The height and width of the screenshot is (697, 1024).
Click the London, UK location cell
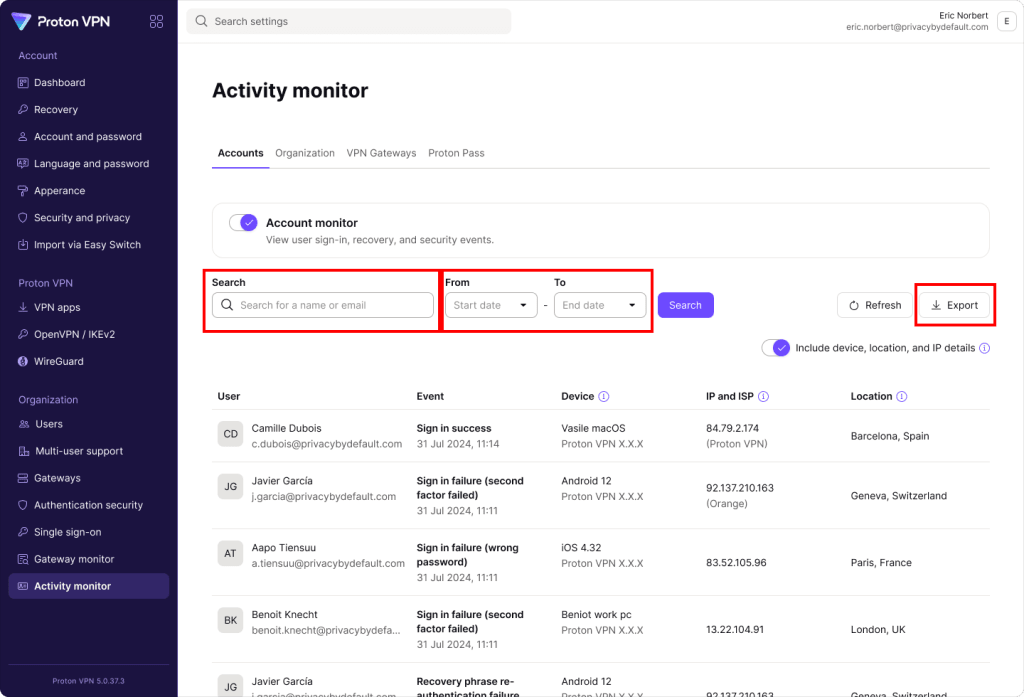point(878,630)
